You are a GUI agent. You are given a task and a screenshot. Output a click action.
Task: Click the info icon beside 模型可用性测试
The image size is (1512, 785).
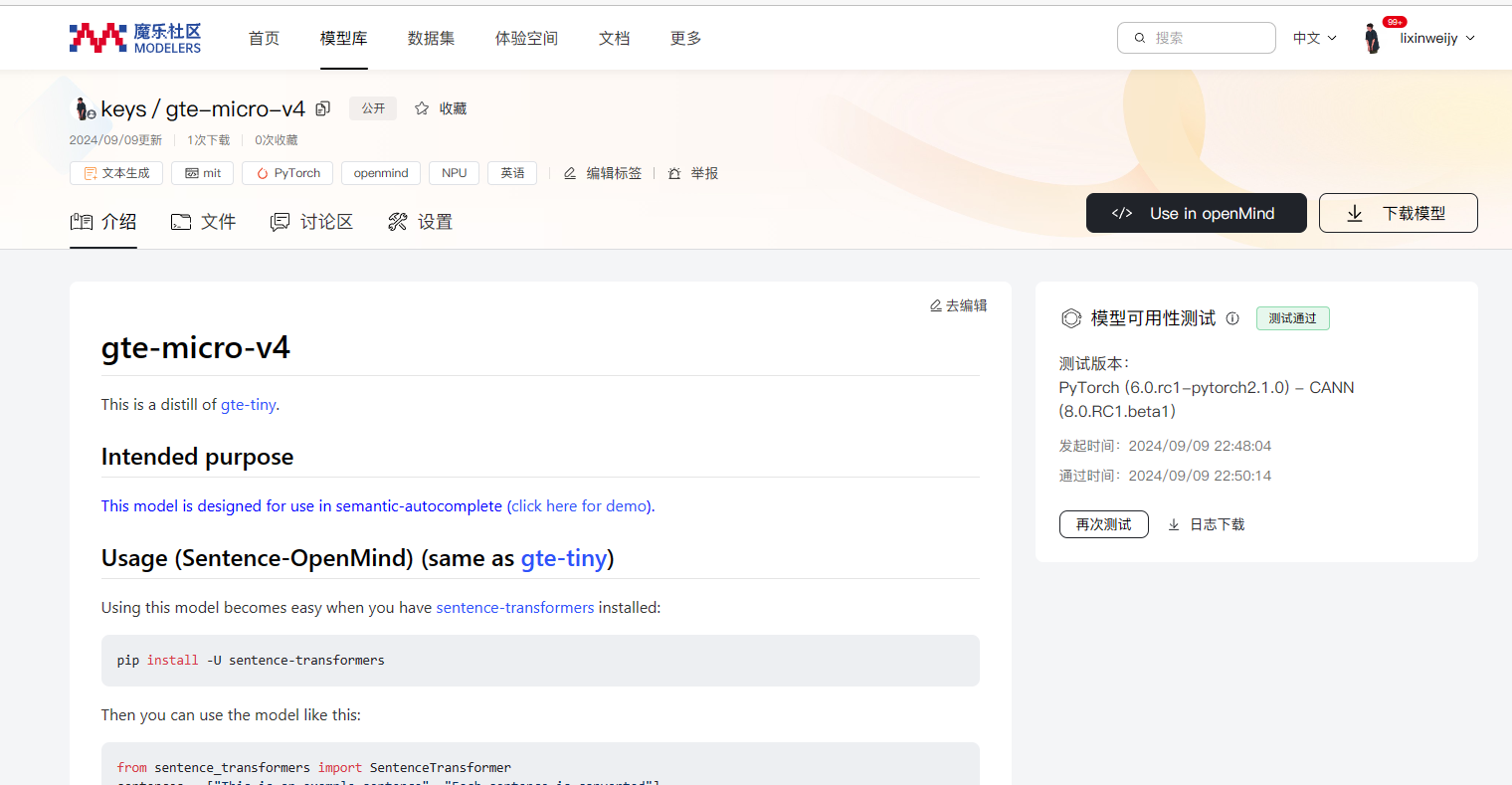1232,317
